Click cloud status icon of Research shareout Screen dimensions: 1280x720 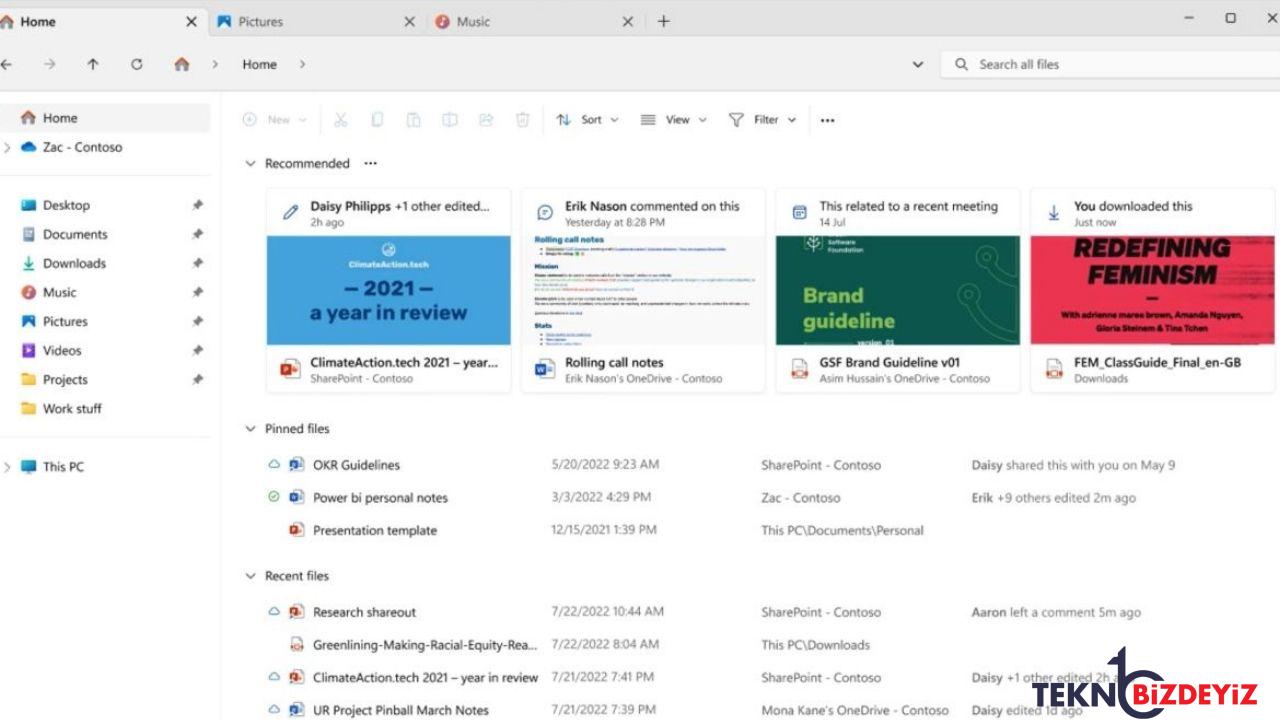click(x=274, y=612)
